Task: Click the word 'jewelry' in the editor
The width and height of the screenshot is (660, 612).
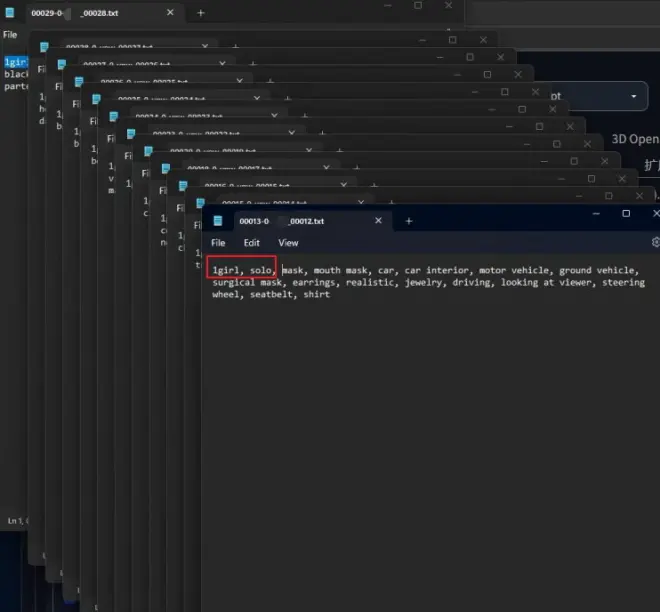Action: point(423,282)
